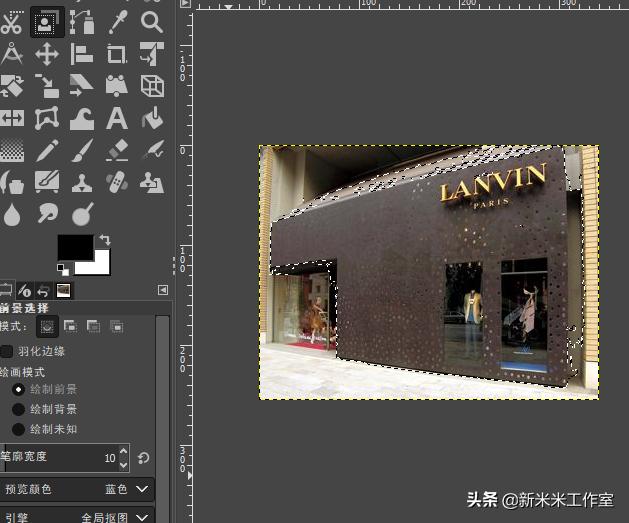Switch to the Device Status tab

[25, 290]
